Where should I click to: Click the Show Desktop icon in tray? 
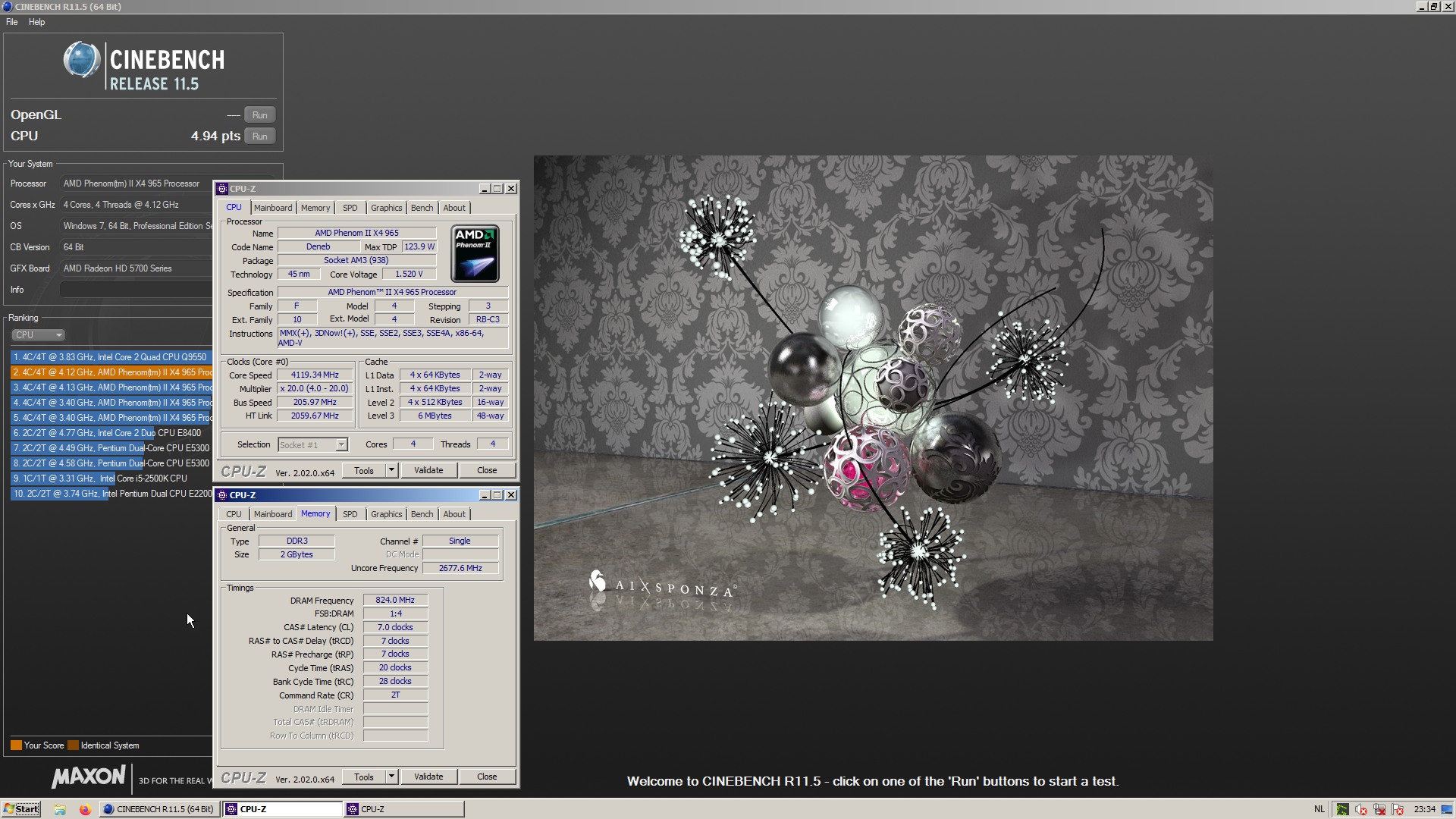1447,809
